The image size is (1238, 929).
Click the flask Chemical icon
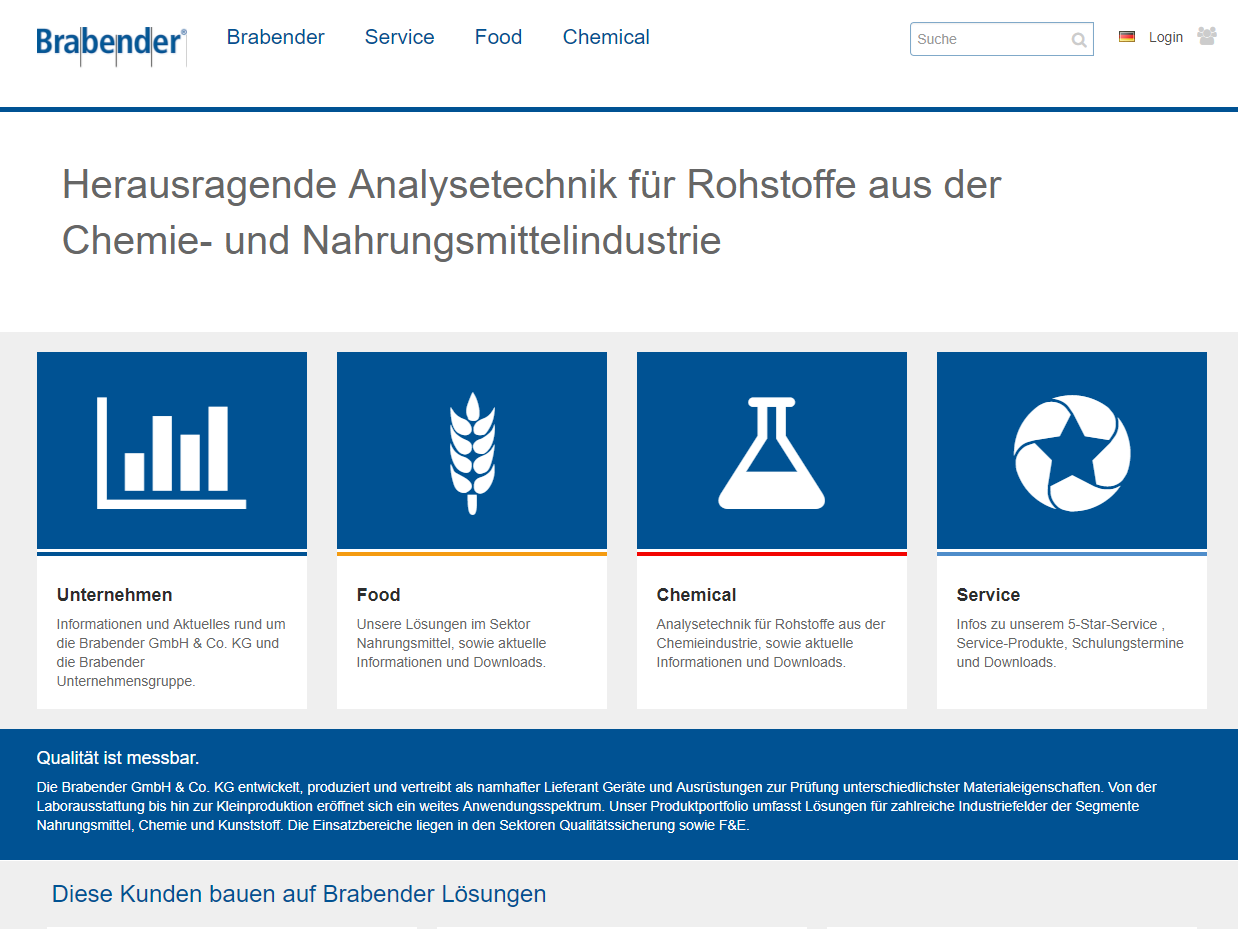(772, 451)
